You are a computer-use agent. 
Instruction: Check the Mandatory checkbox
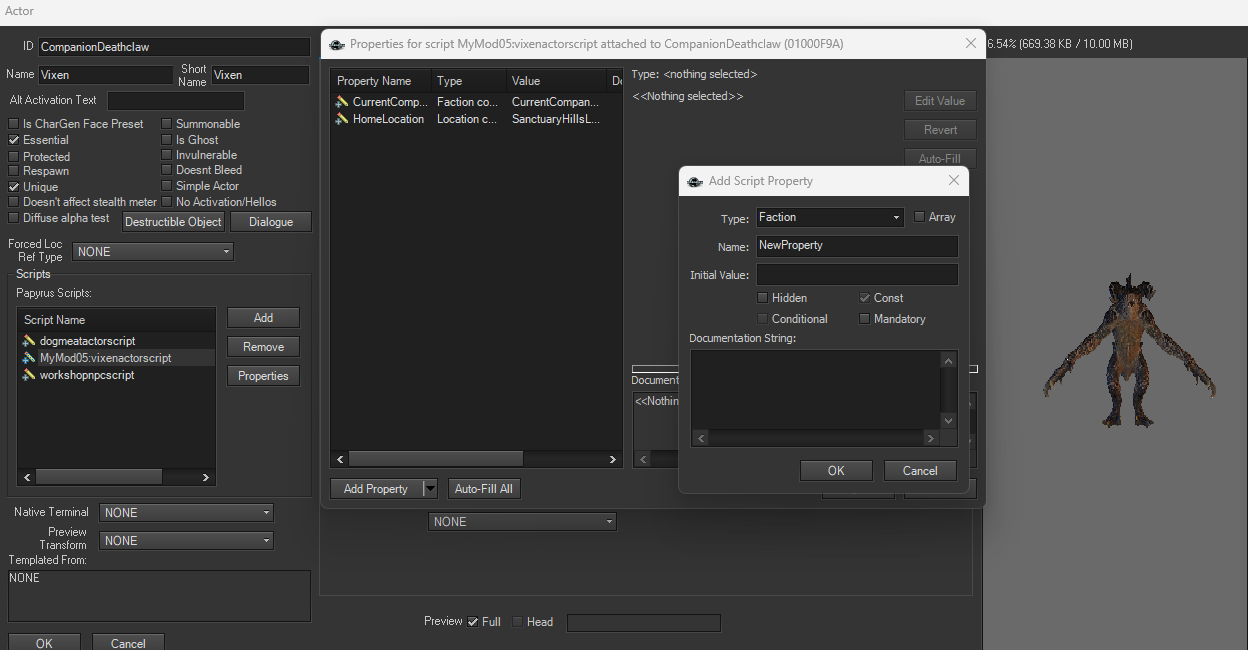tap(865, 319)
